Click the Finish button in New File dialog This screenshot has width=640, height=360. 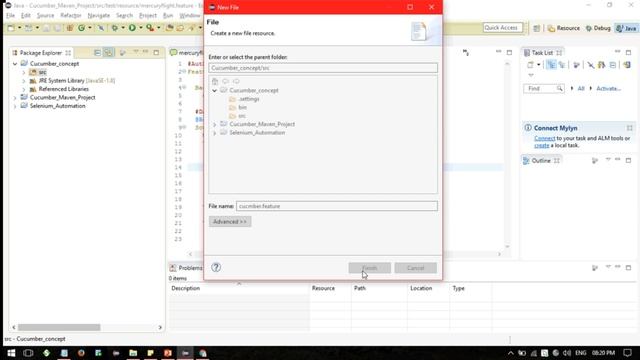[369, 268]
